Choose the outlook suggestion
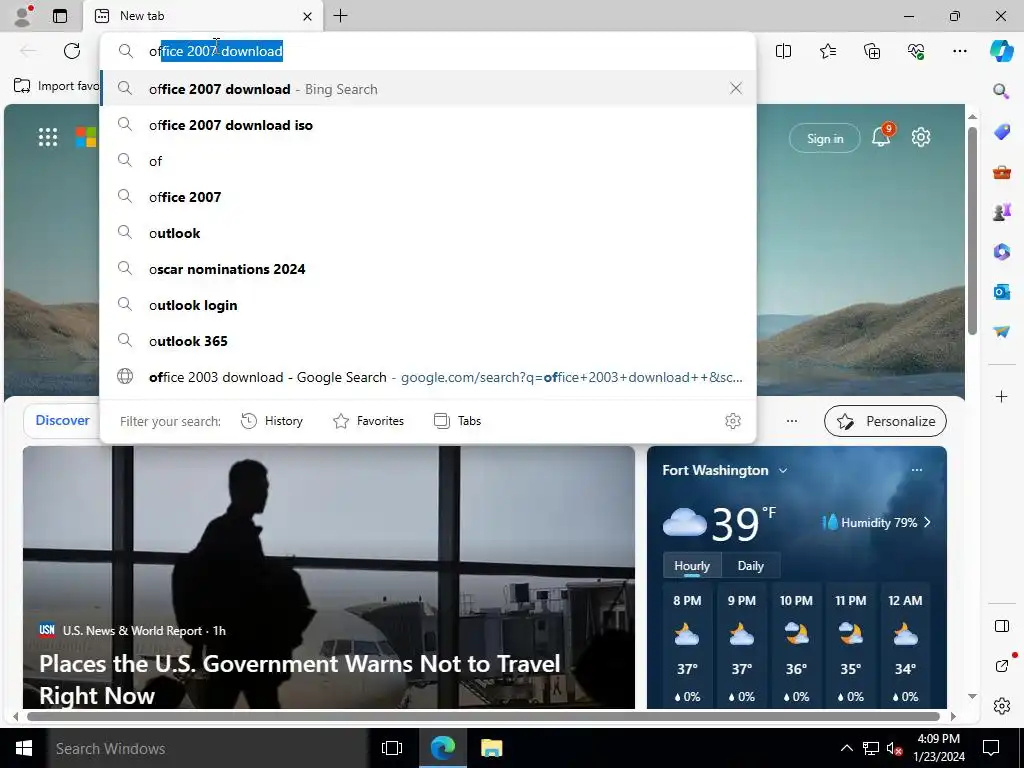1024x768 pixels. point(428,233)
